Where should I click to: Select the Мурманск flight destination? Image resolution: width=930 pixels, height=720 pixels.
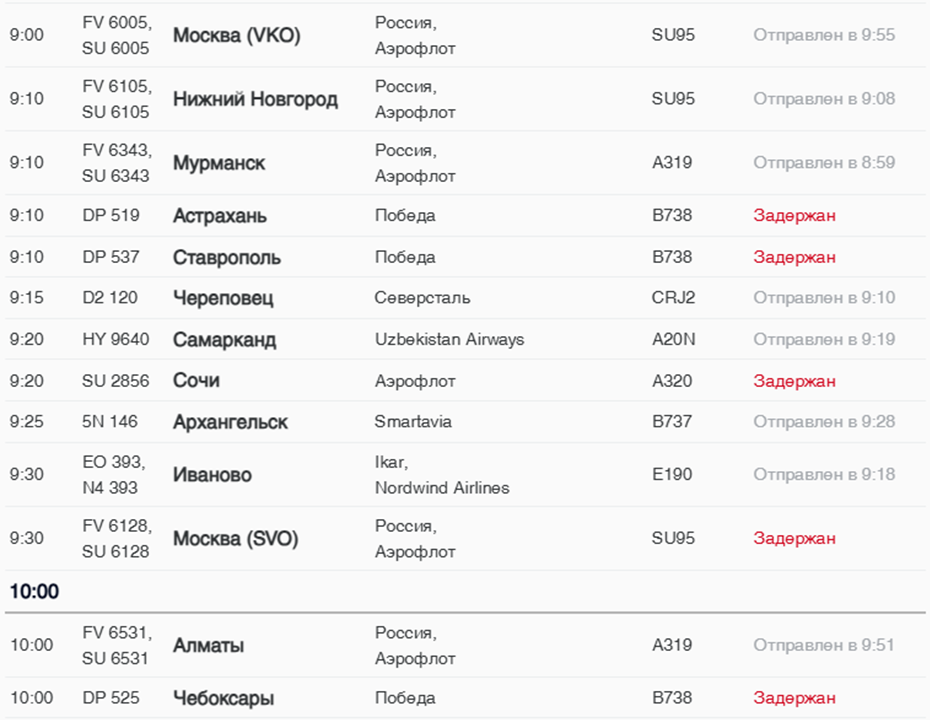point(219,163)
